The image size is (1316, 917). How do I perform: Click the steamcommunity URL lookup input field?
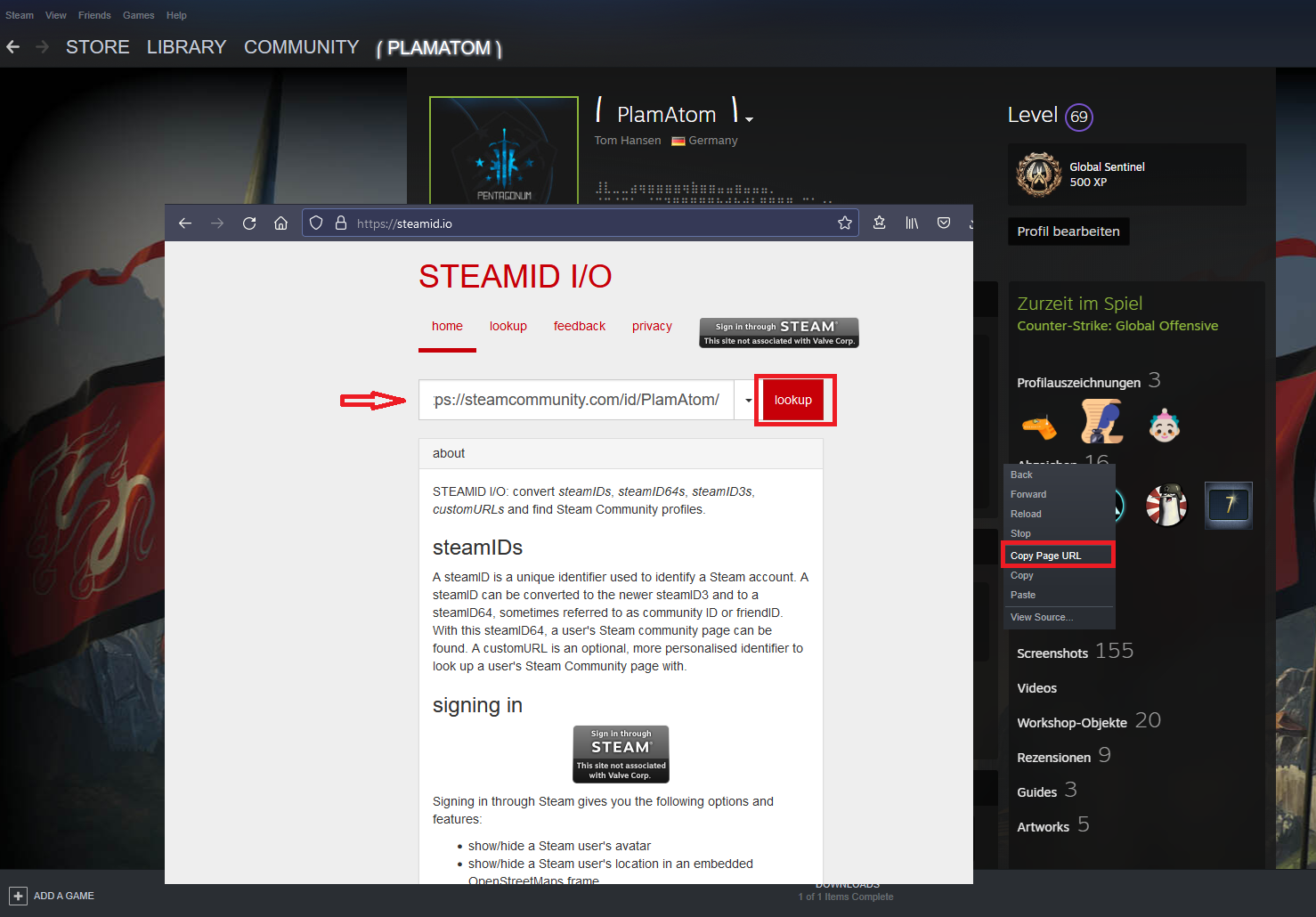click(576, 400)
